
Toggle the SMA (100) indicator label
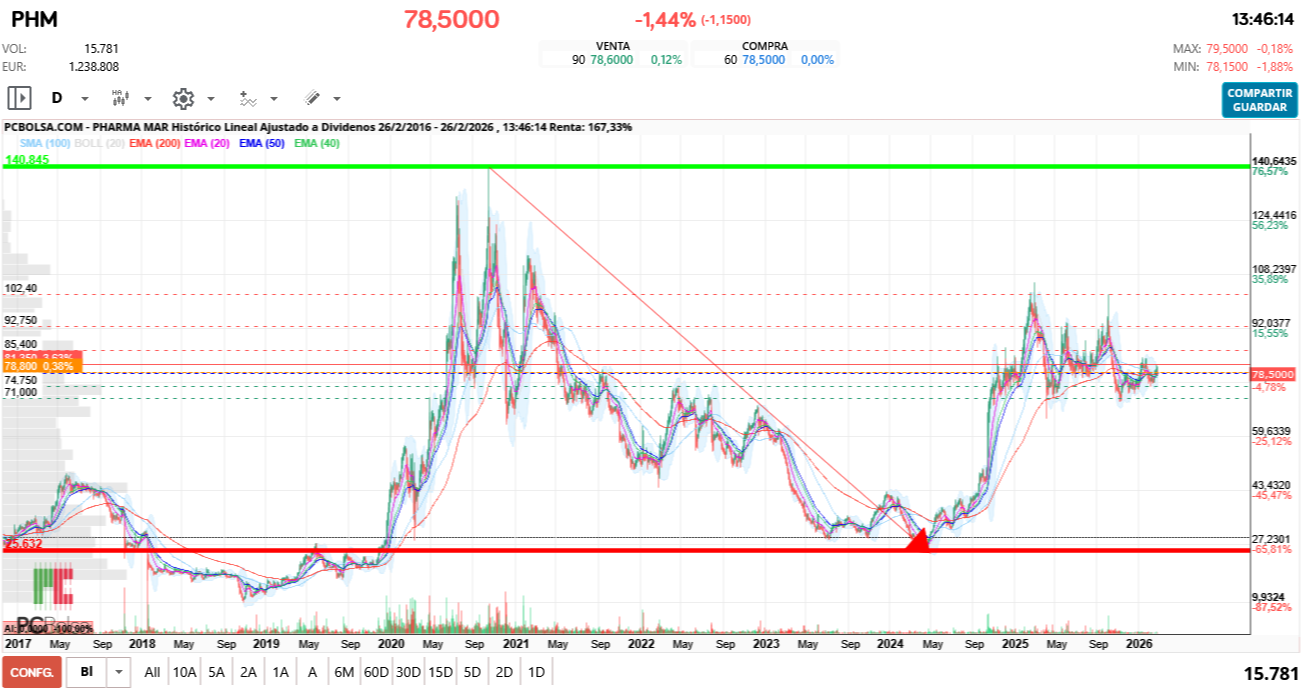coord(43,143)
